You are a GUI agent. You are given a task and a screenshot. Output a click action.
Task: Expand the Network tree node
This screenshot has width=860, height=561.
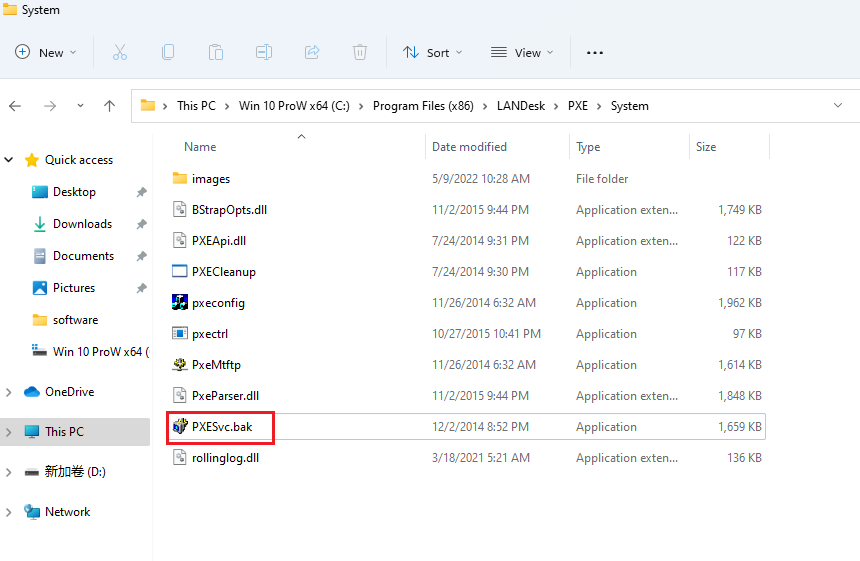pos(9,512)
